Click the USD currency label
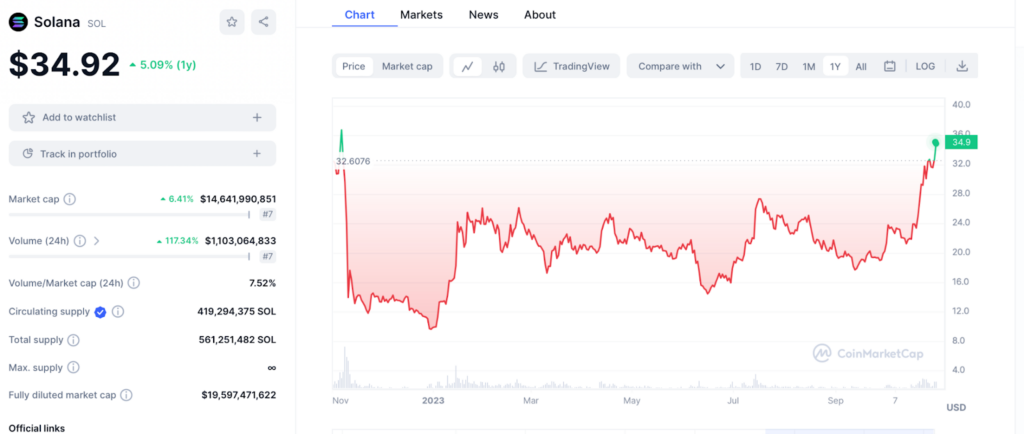 pyautogui.click(x=955, y=407)
